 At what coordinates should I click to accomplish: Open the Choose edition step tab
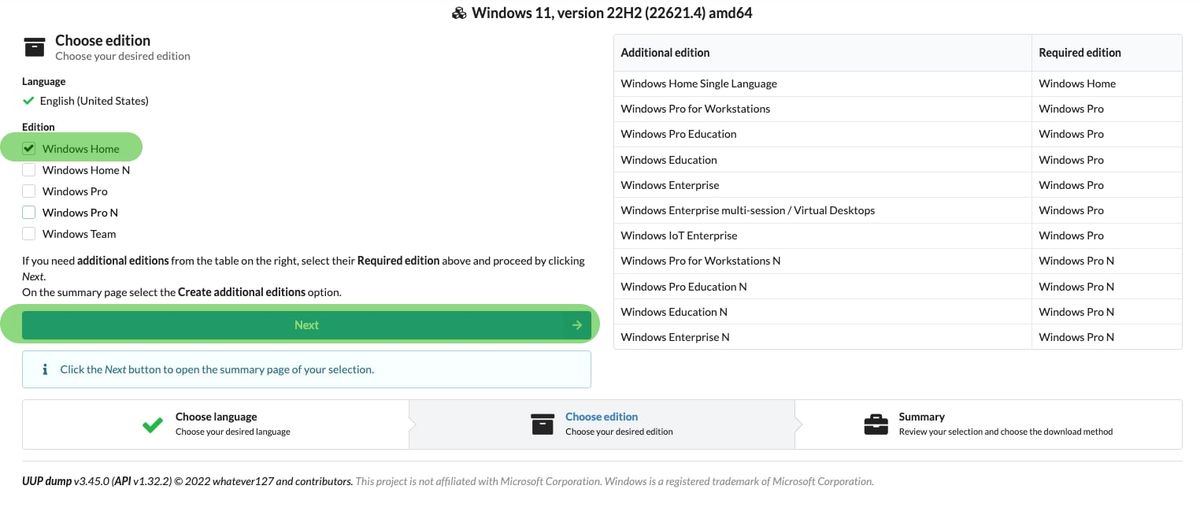coord(601,425)
